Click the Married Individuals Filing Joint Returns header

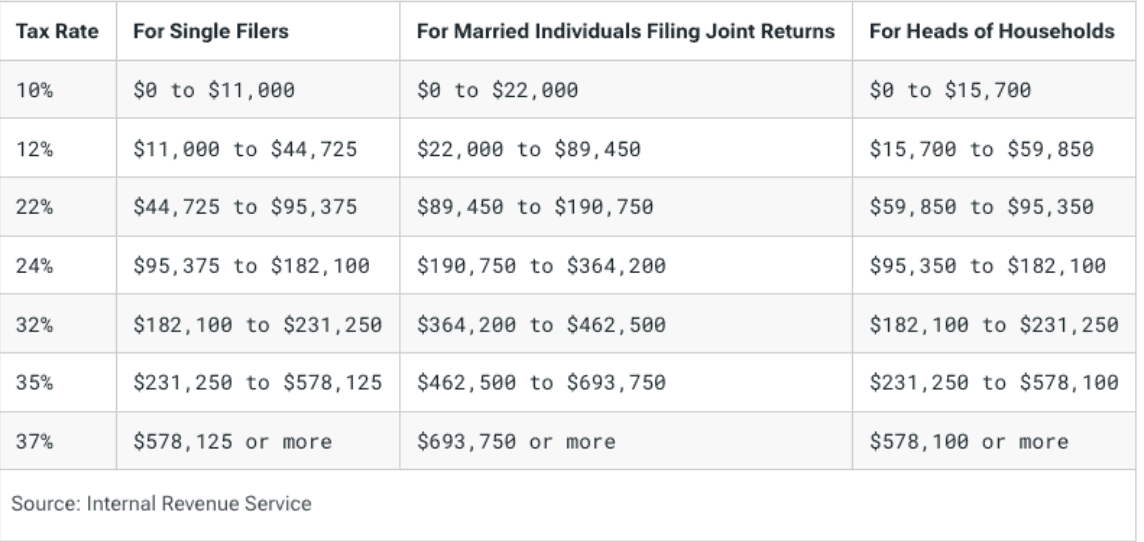pyautogui.click(x=624, y=33)
